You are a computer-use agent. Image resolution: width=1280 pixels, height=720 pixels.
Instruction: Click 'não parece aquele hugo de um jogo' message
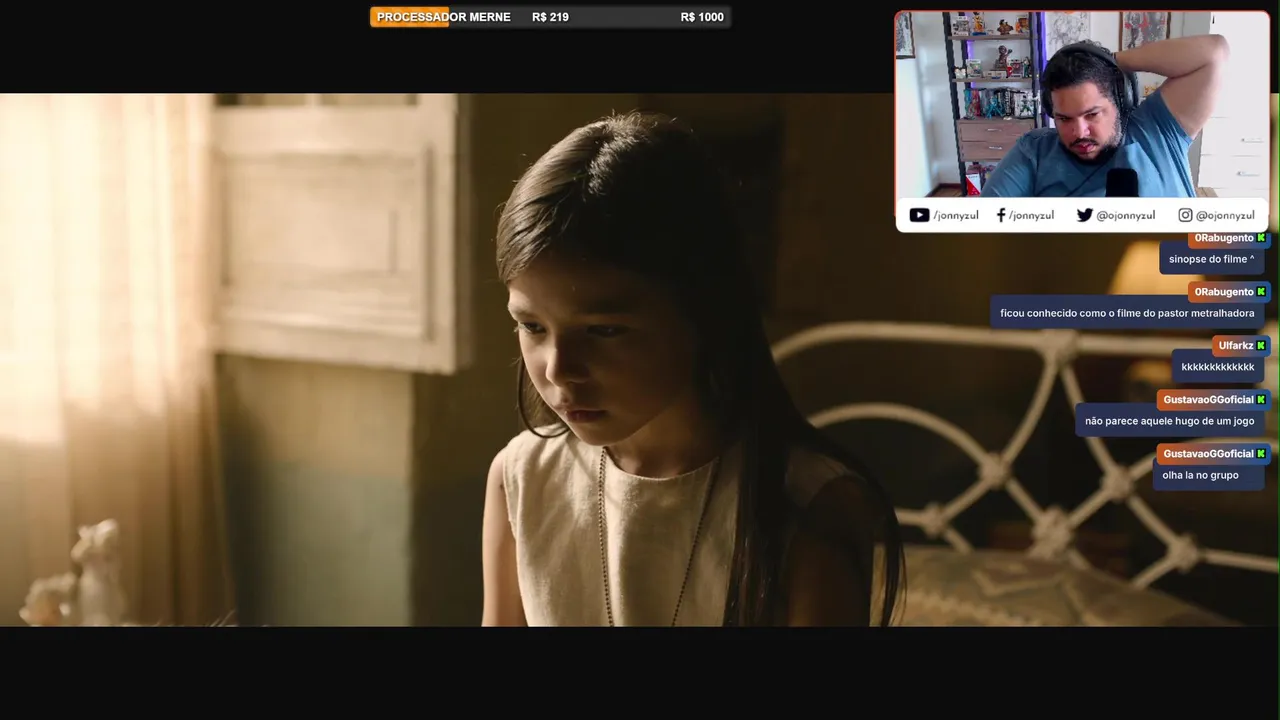(x=1169, y=421)
